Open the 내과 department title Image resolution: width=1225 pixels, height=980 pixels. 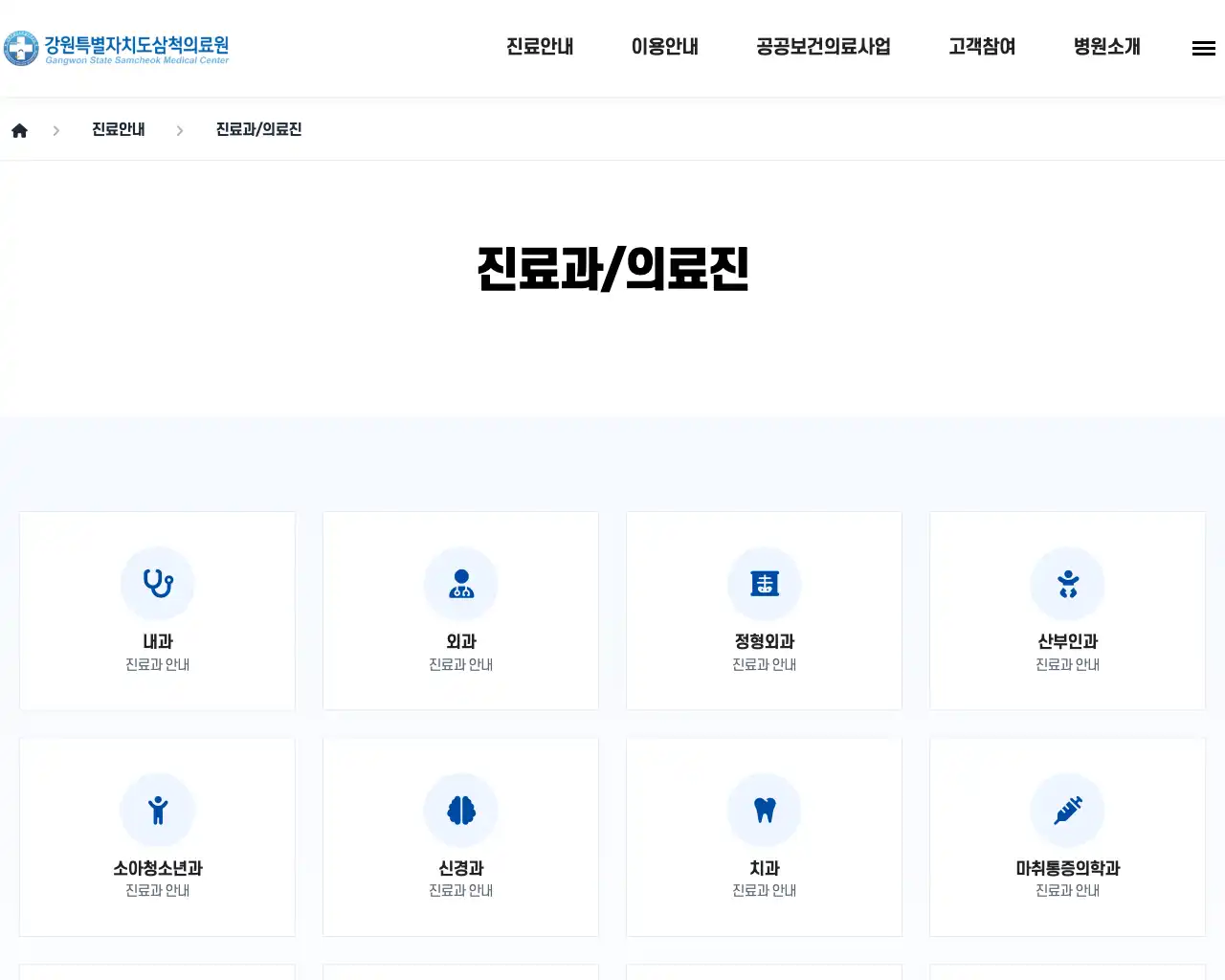[158, 641]
